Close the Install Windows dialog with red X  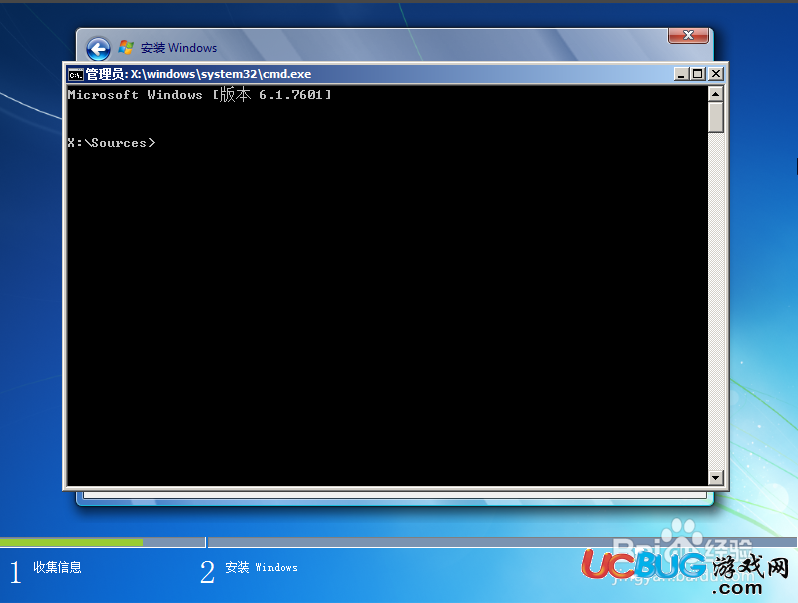(688, 35)
